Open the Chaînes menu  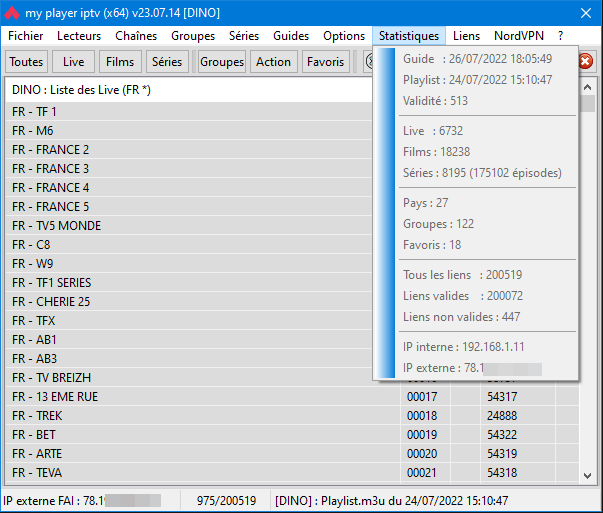[136, 36]
